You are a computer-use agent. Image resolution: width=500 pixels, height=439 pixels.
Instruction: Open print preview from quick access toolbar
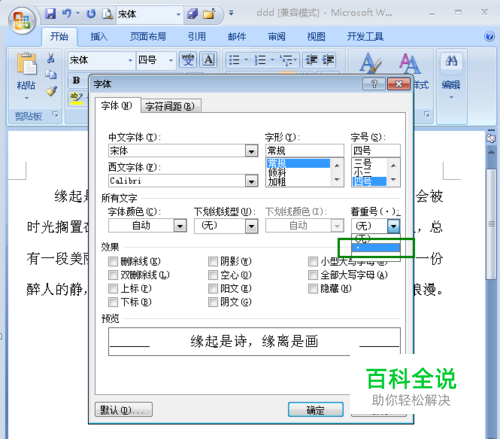108,14
